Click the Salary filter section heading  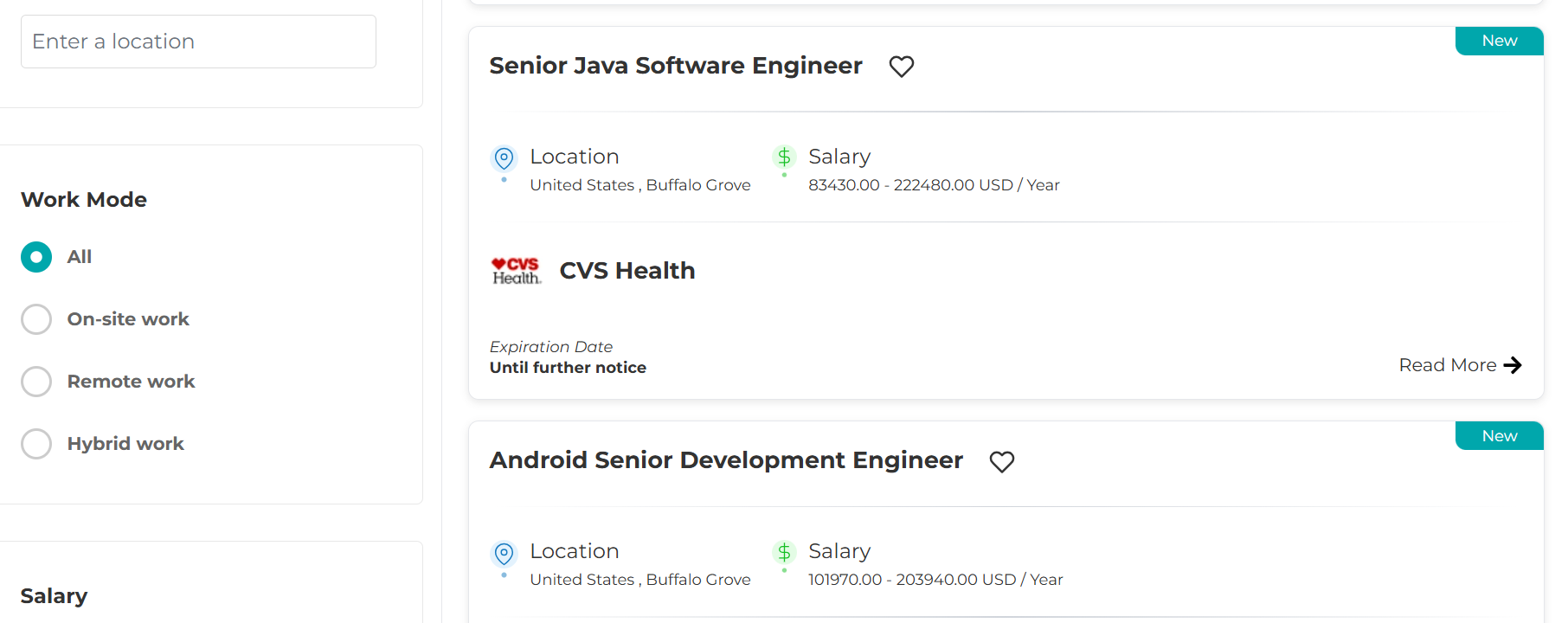(x=54, y=596)
